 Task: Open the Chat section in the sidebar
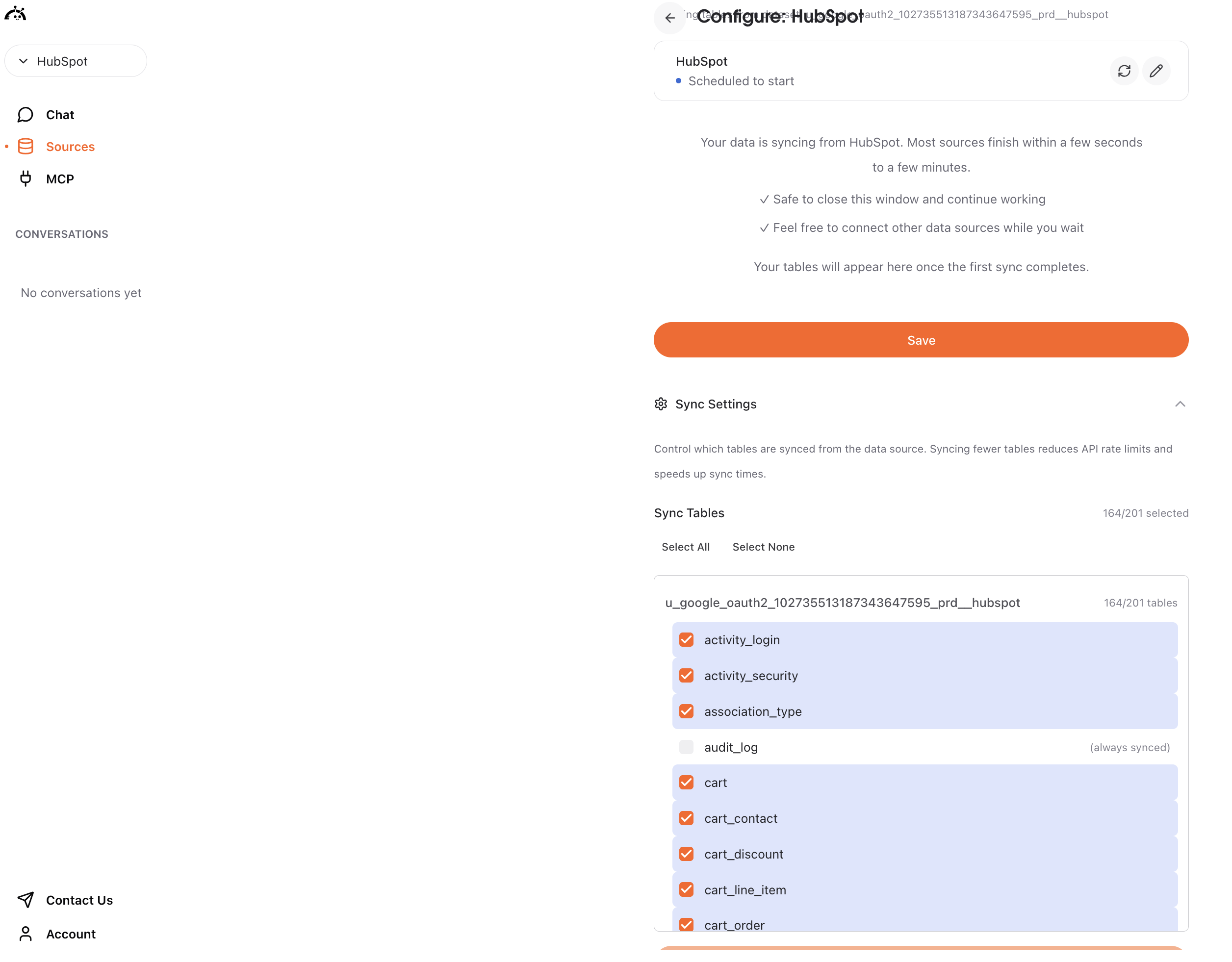tap(59, 114)
